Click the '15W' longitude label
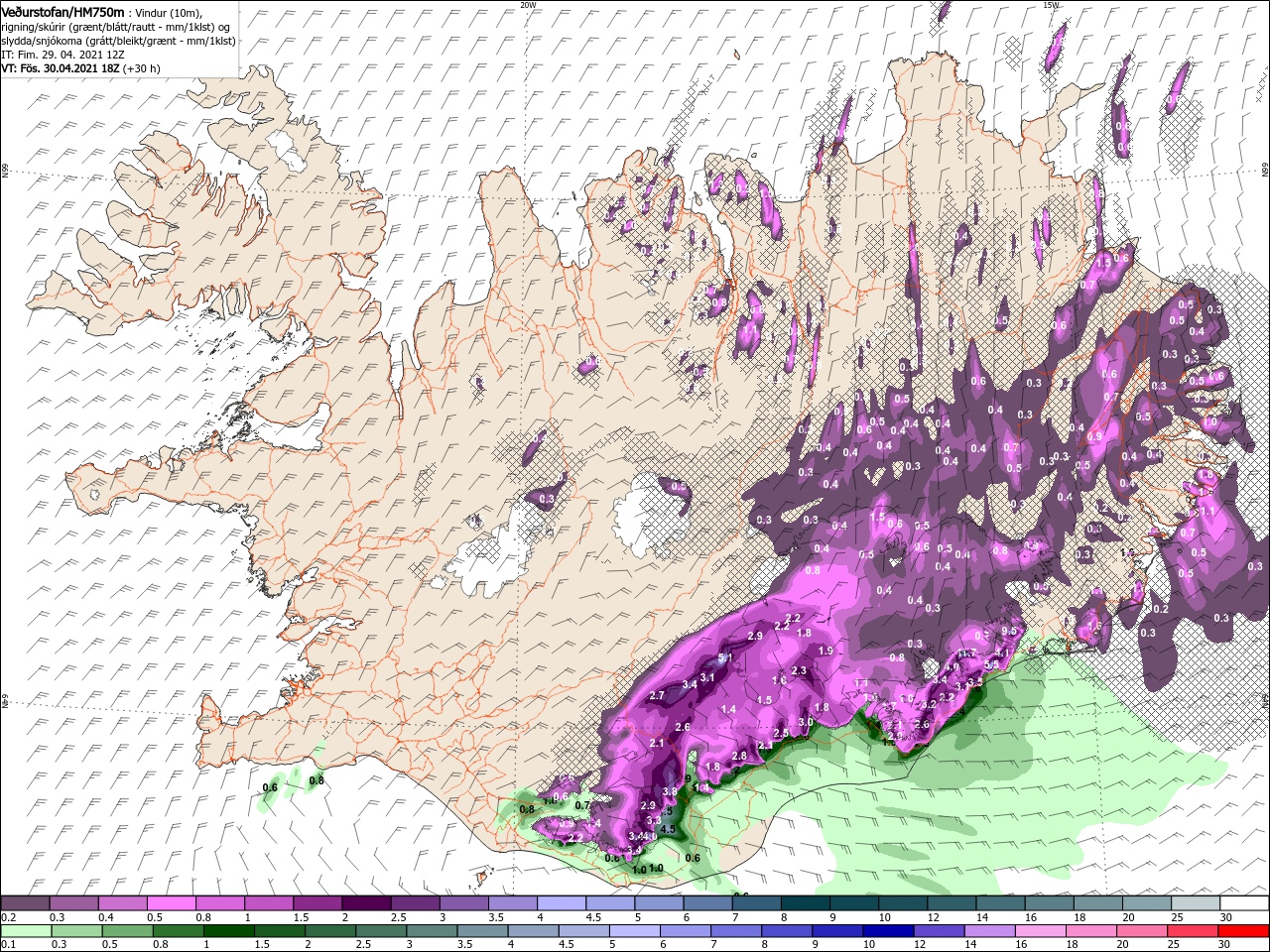1270x952 pixels. tap(1051, 5)
